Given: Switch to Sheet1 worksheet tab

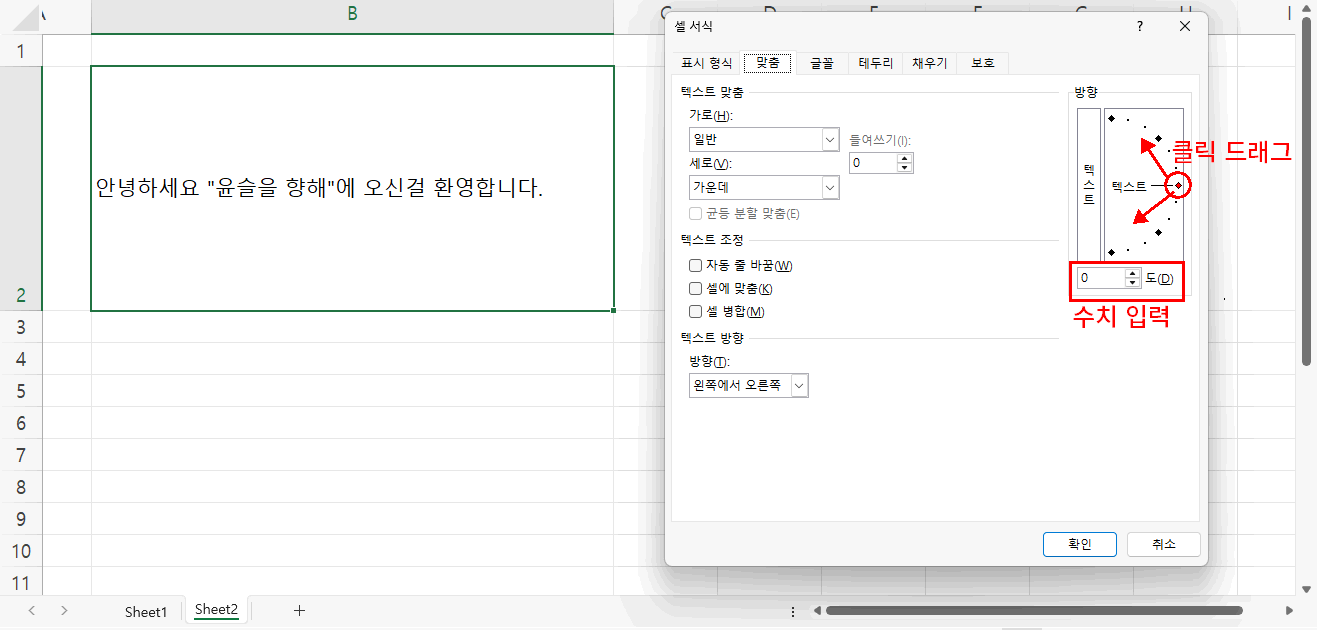Looking at the screenshot, I should click(146, 611).
